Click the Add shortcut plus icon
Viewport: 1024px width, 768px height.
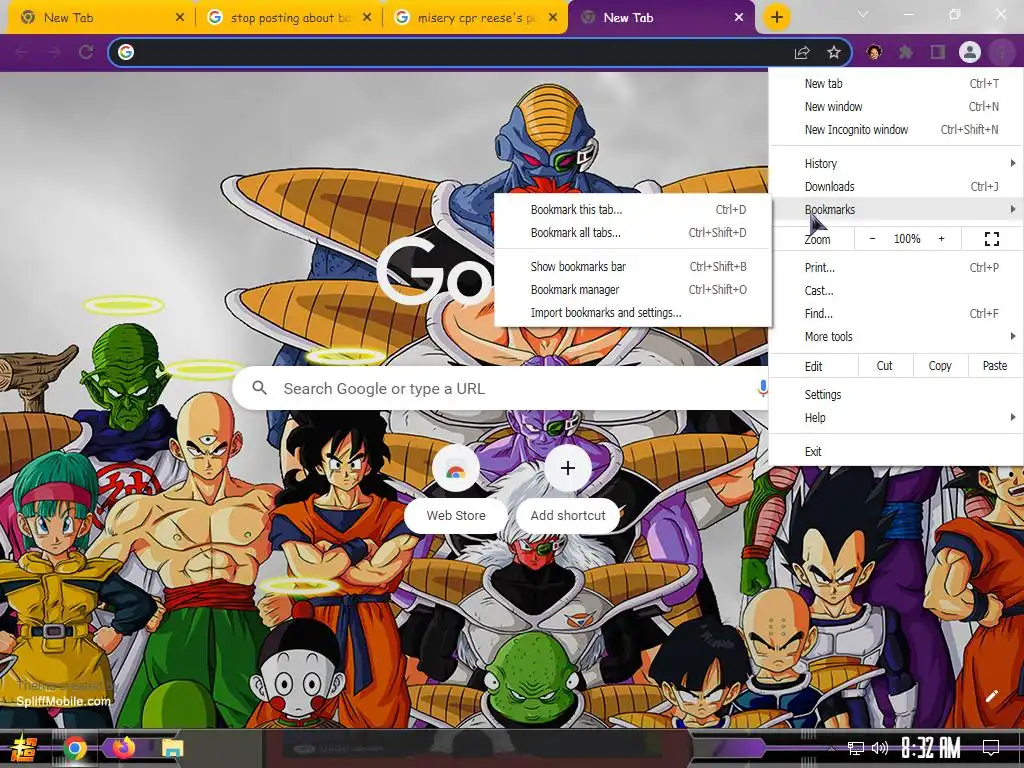coord(568,468)
